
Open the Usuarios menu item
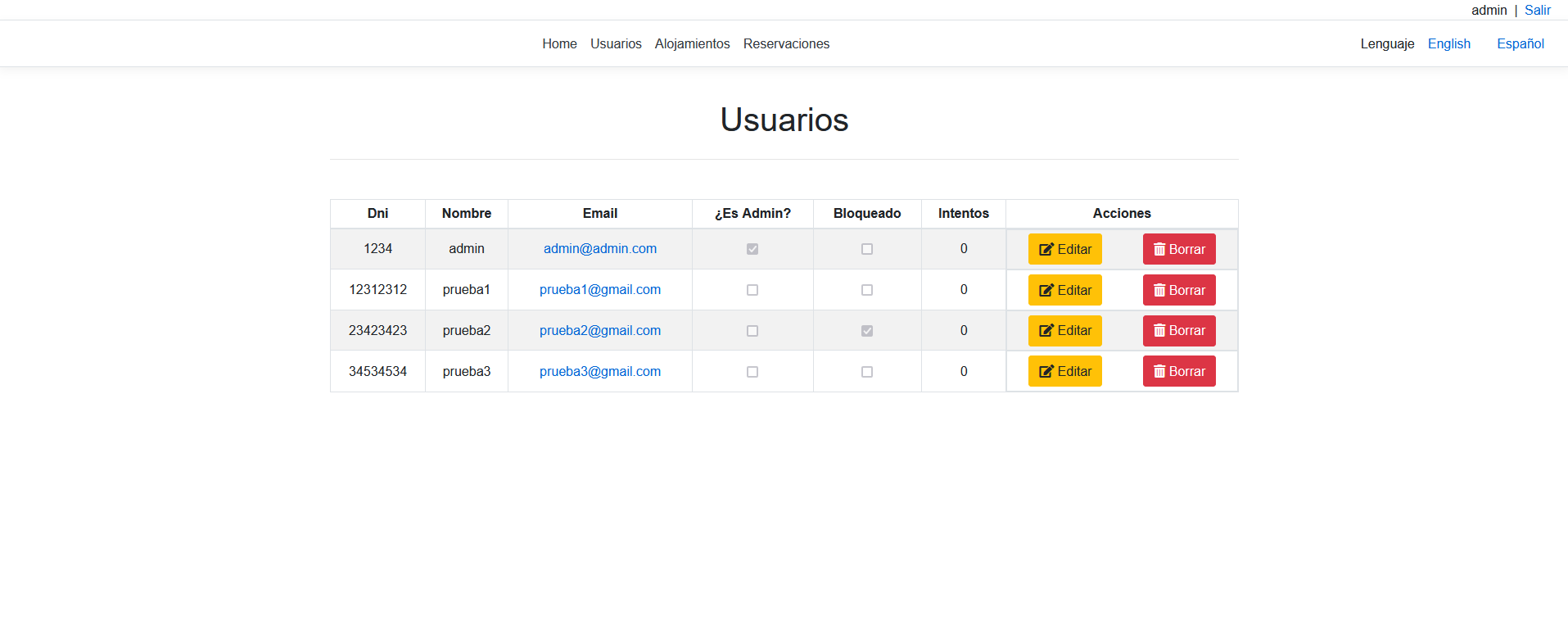(x=616, y=43)
